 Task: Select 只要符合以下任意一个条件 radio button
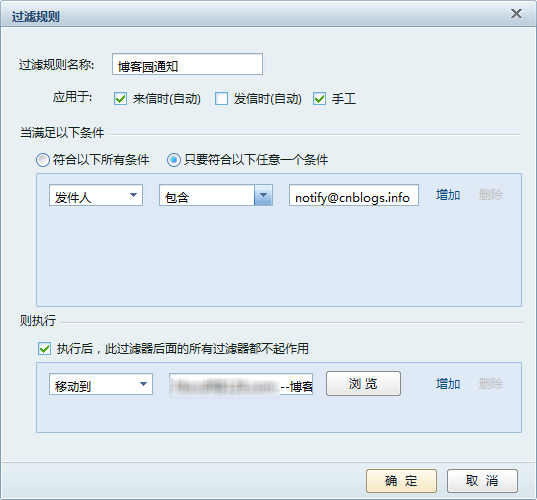[x=174, y=160]
